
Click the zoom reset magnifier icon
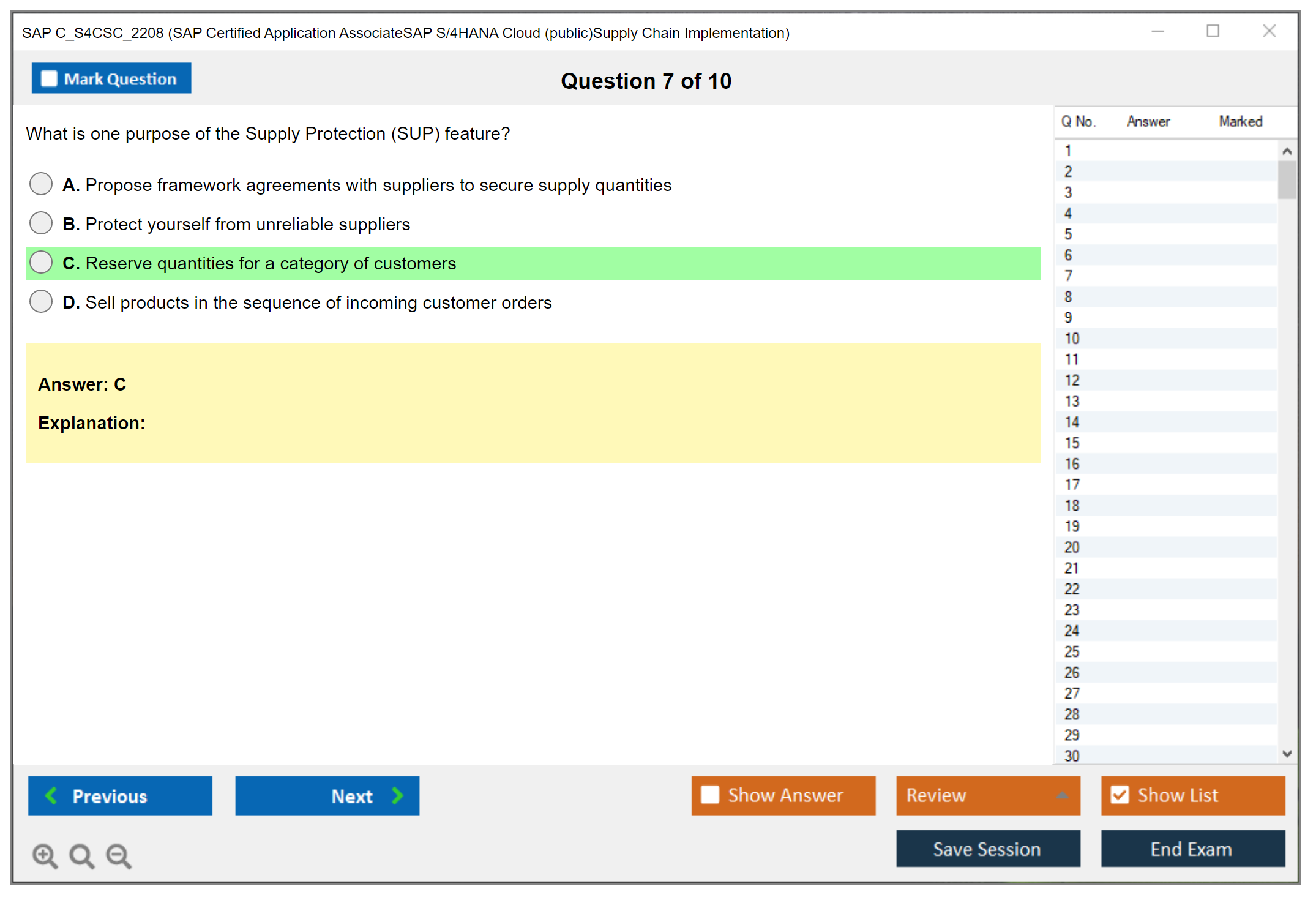coord(81,855)
